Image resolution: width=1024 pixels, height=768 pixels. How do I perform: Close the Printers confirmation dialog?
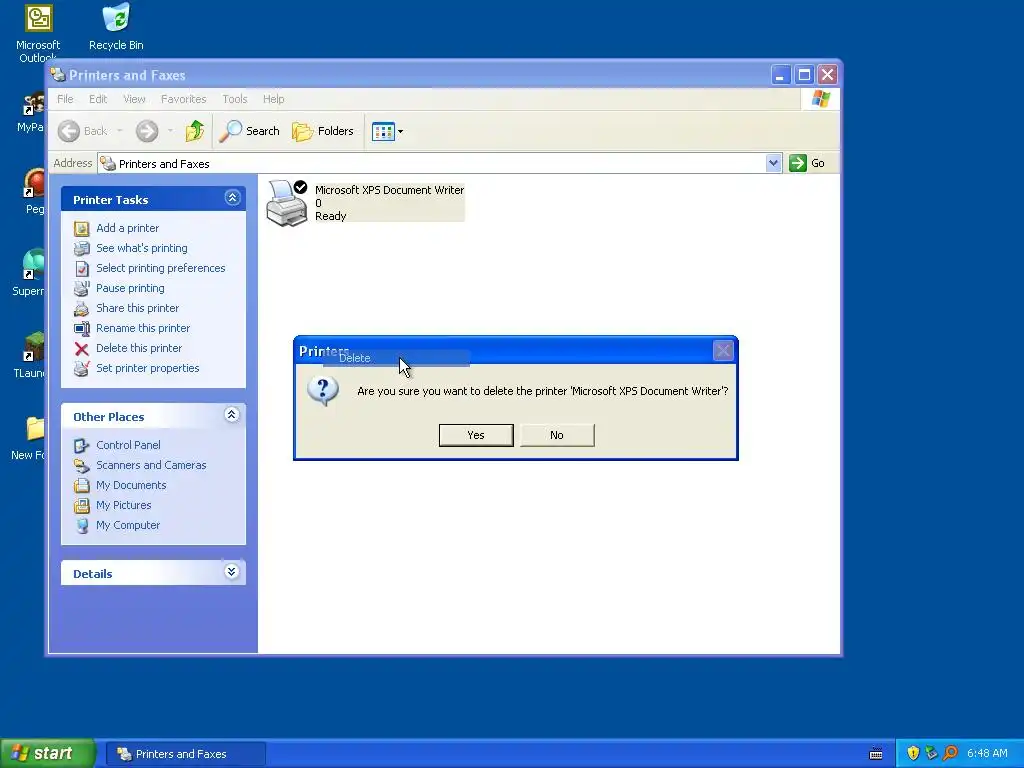click(x=723, y=351)
